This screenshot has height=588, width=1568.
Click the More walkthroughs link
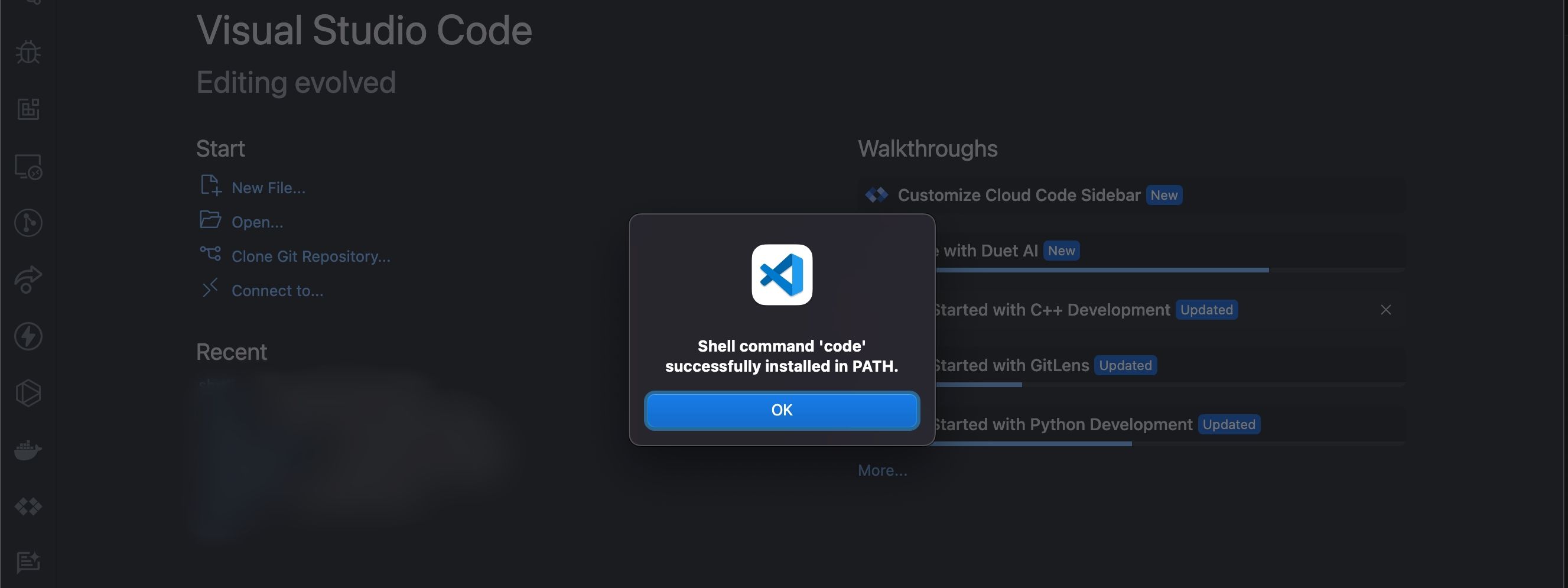(x=882, y=469)
